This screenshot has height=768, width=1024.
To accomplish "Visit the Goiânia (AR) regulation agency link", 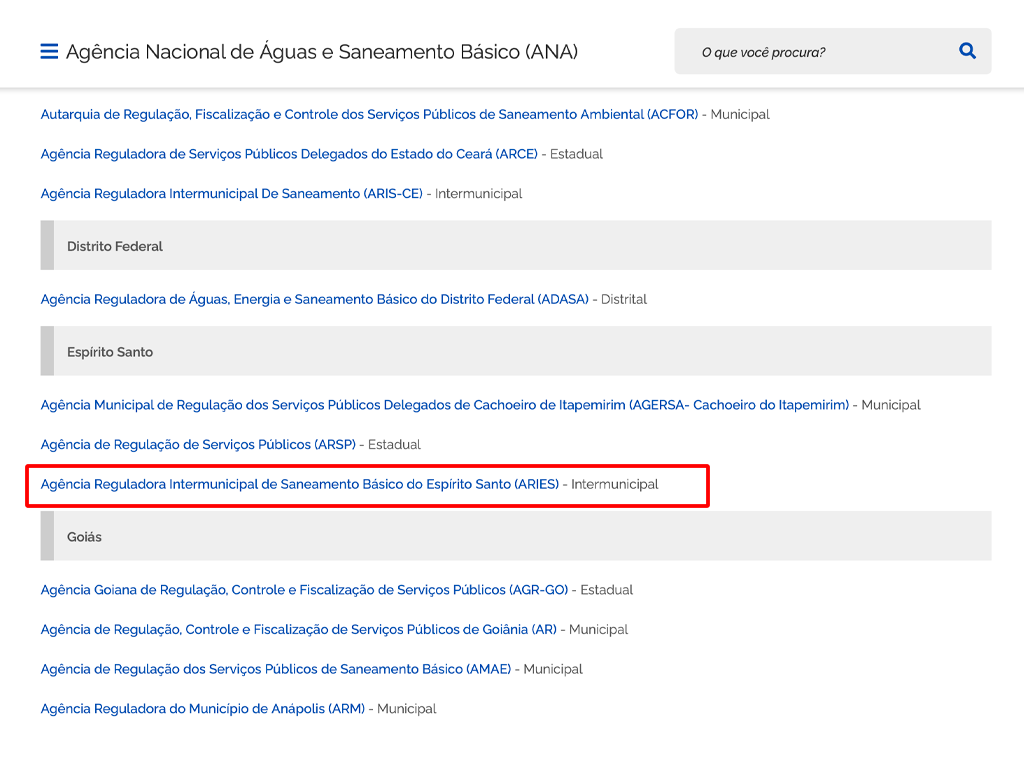I will click(x=298, y=630).
